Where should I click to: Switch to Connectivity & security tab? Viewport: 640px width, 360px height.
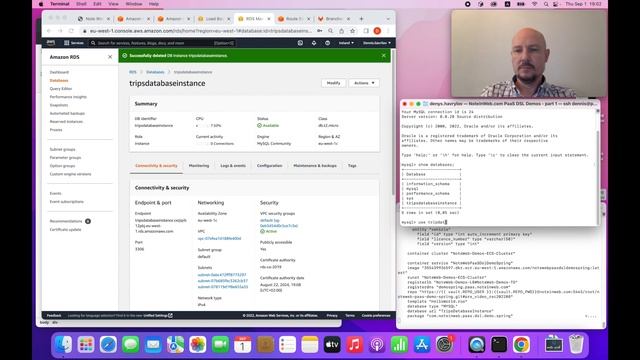pos(156,166)
